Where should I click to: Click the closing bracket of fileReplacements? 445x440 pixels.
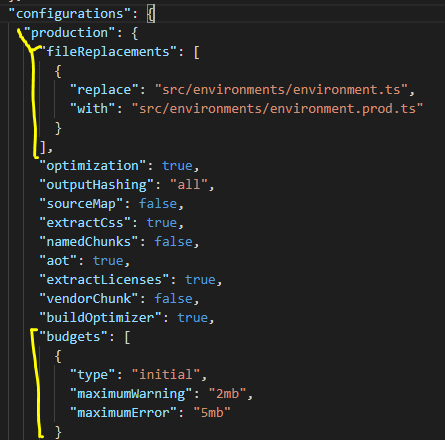43,147
